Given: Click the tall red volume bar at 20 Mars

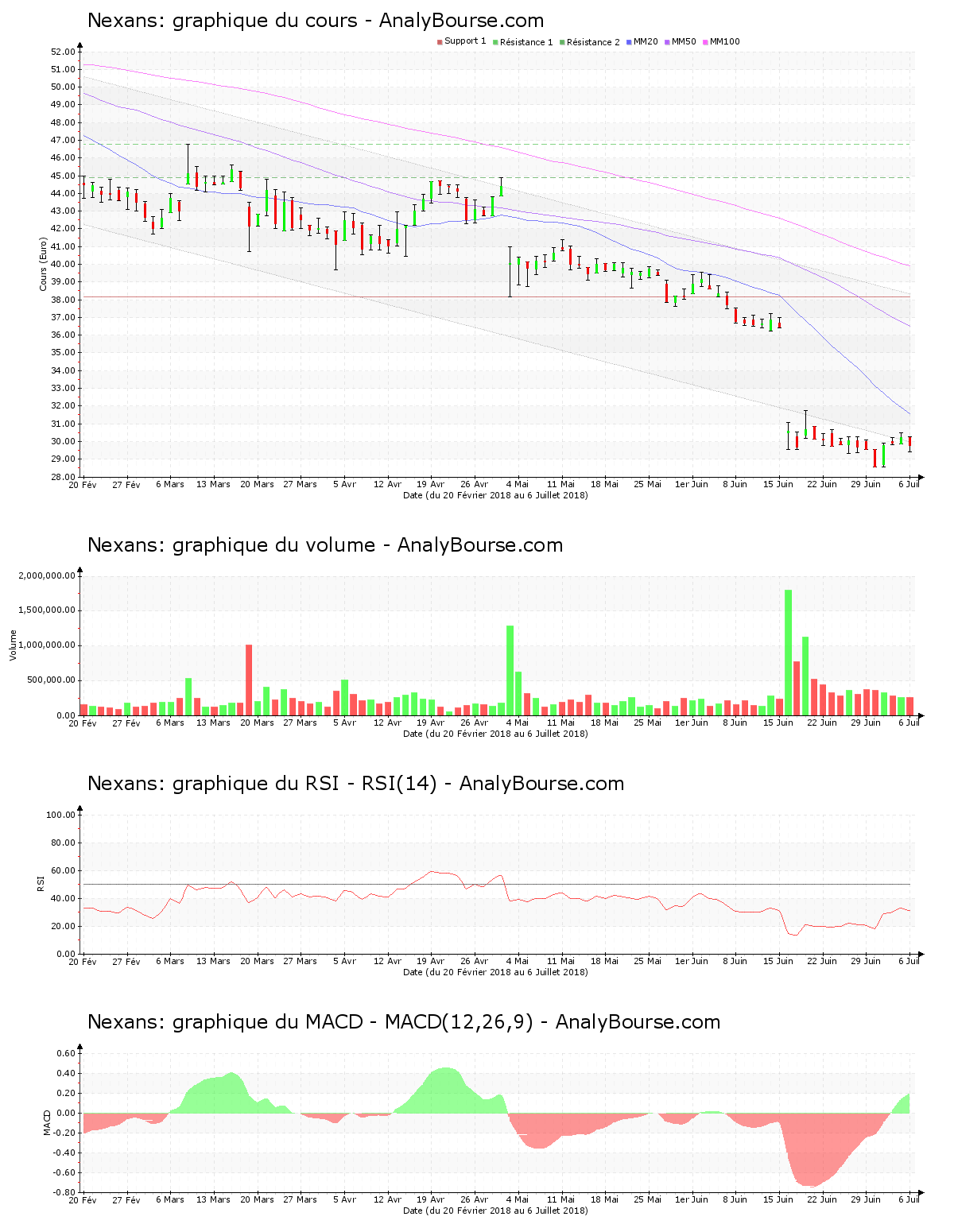Looking at the screenshot, I should point(249,680).
